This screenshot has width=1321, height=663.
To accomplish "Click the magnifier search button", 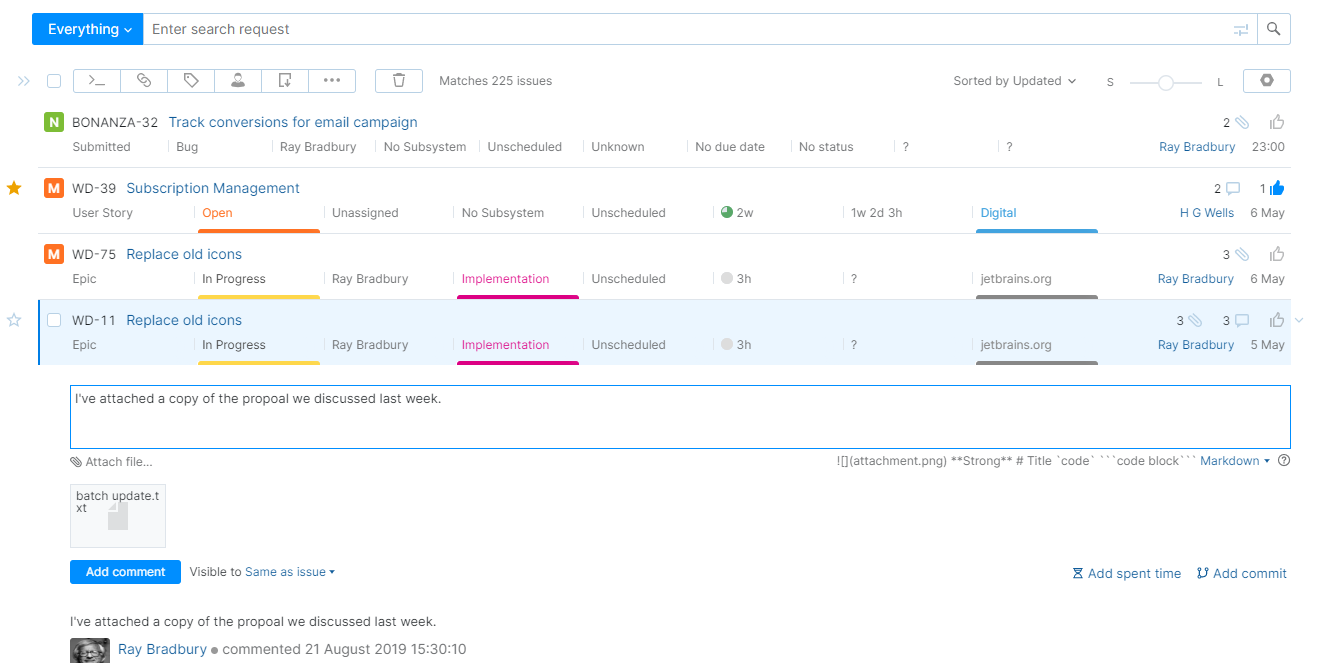I will 1273,29.
